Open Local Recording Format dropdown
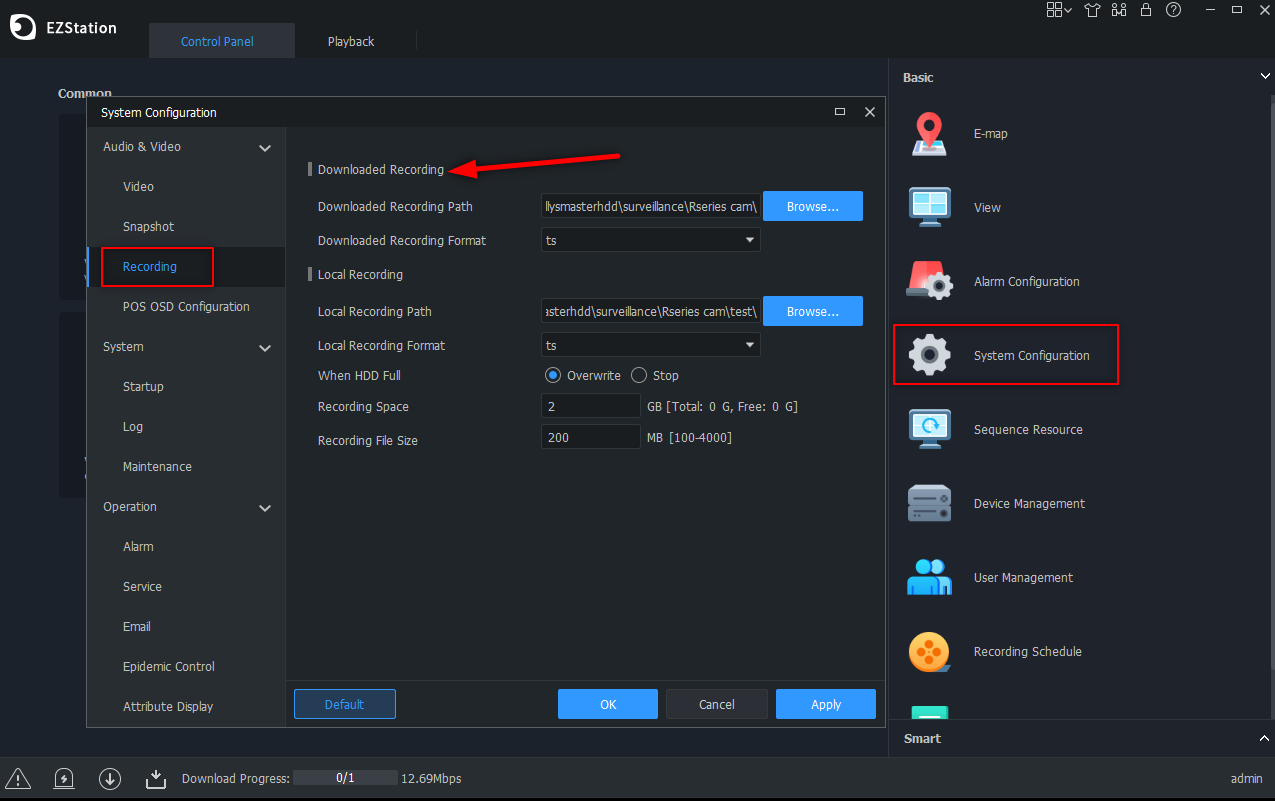Viewport: 1275px width, 801px height. point(650,346)
